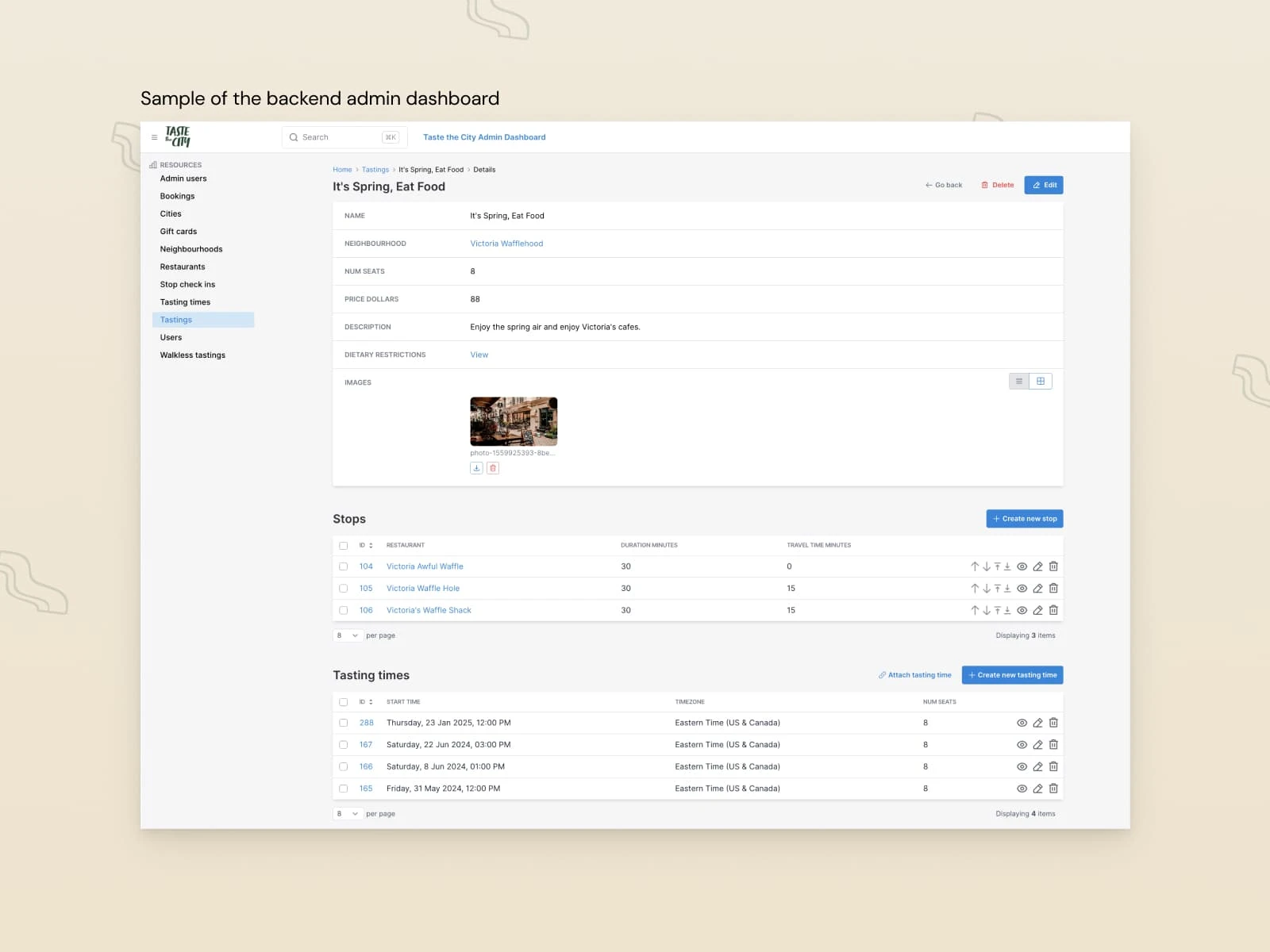Open Bookings from the Resources sidebar

177,196
